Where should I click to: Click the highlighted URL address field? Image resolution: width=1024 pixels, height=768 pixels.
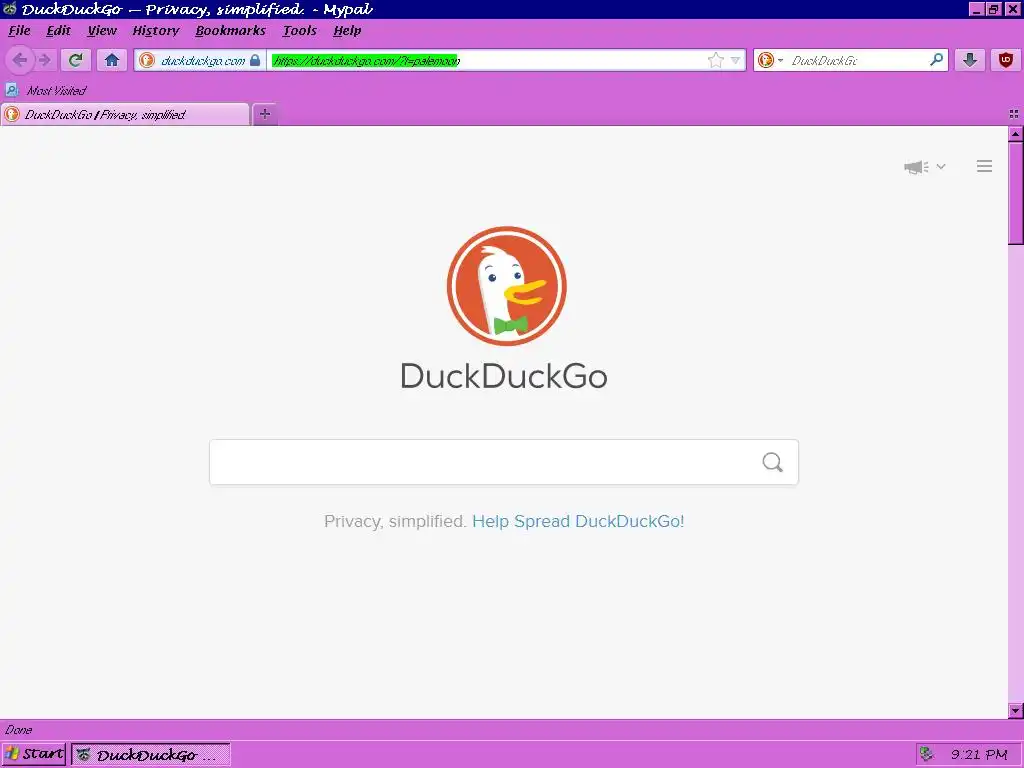click(x=487, y=61)
